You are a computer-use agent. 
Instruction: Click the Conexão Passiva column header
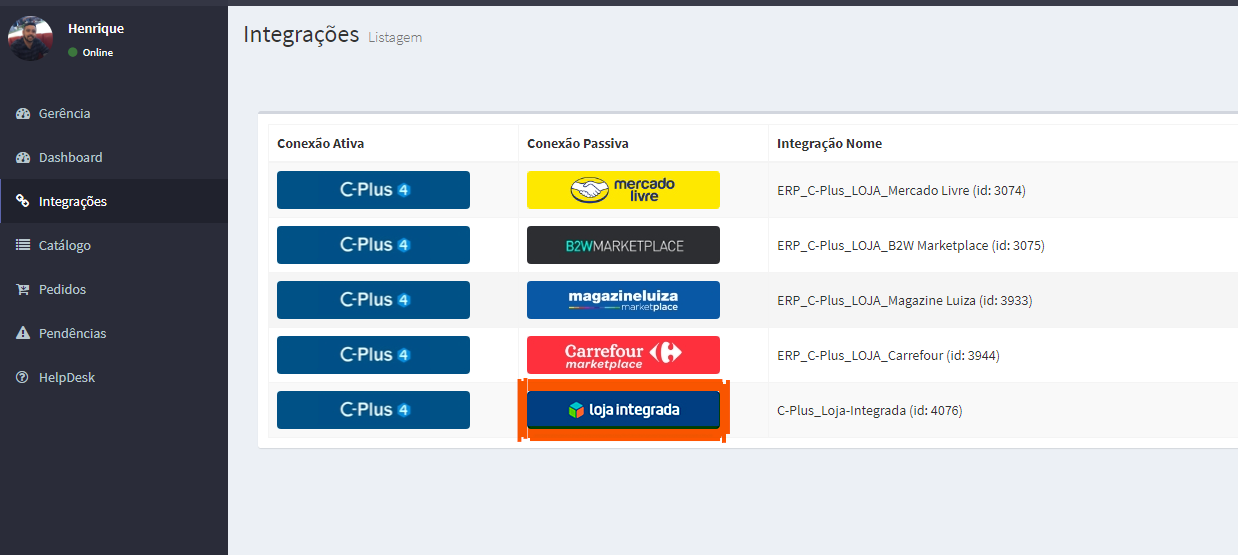(x=578, y=144)
